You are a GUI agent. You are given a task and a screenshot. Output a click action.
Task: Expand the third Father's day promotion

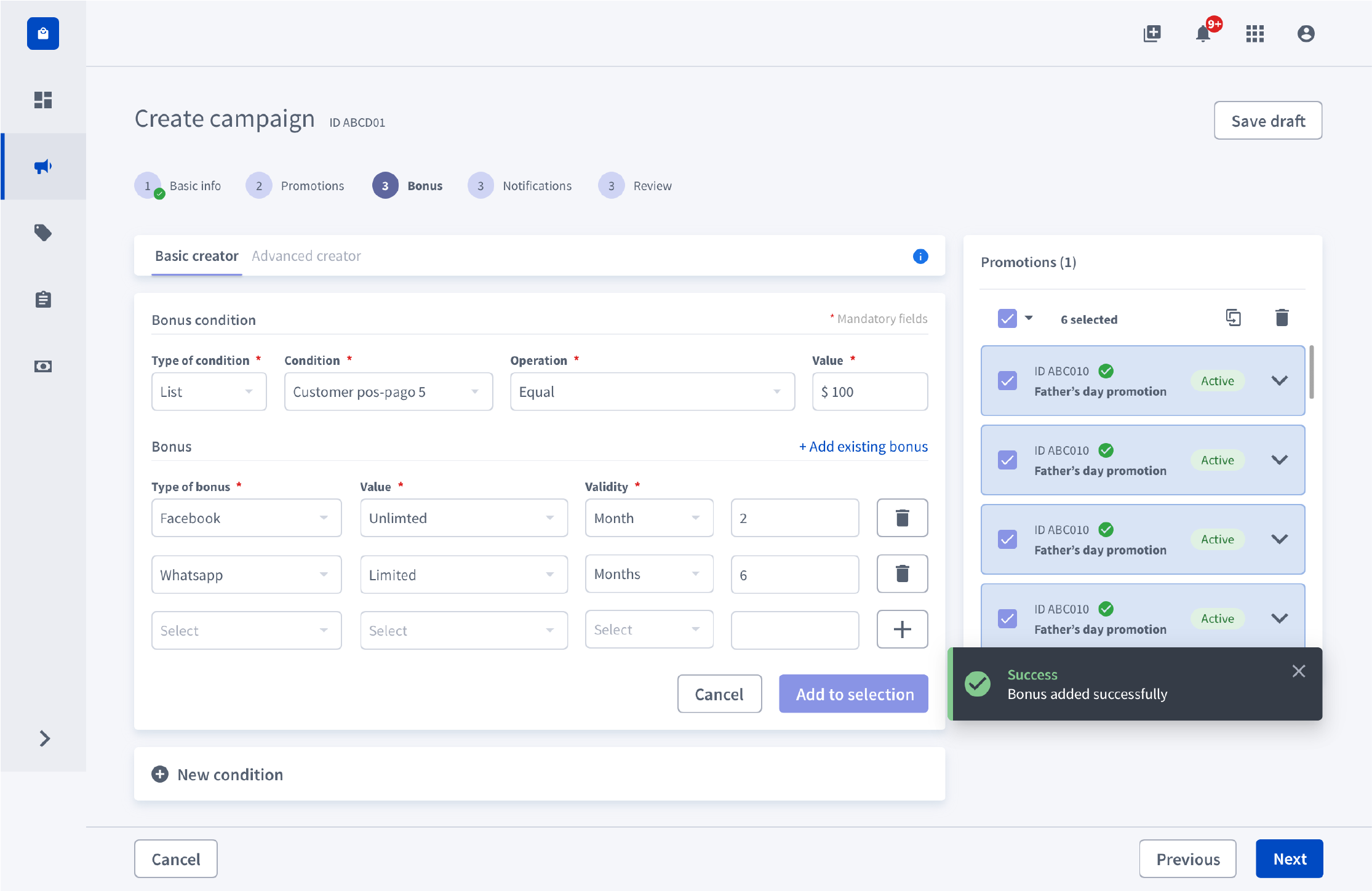point(1280,539)
